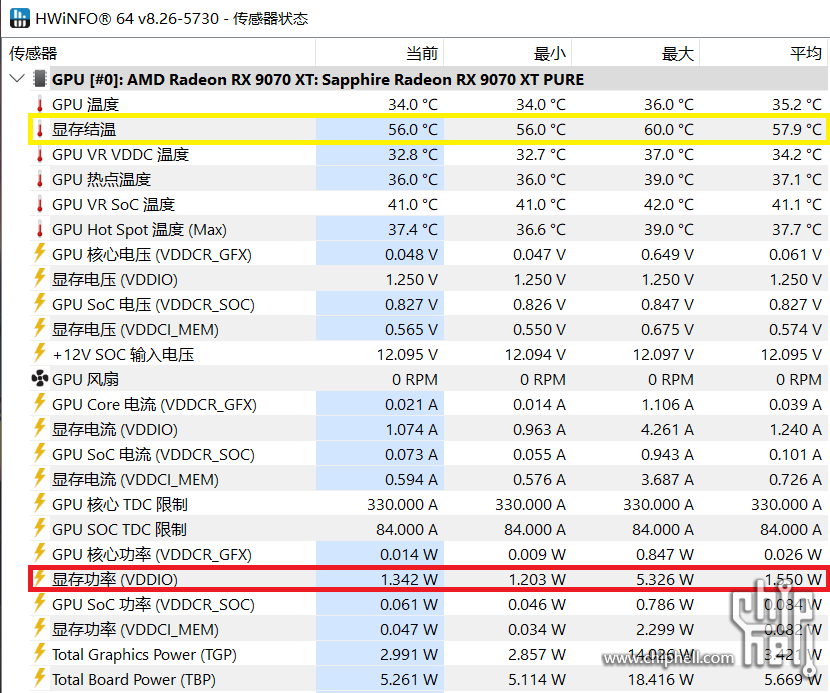Click the 12.095 V current value of +12V SOC
Screen dimensions: 830x693
tap(407, 354)
